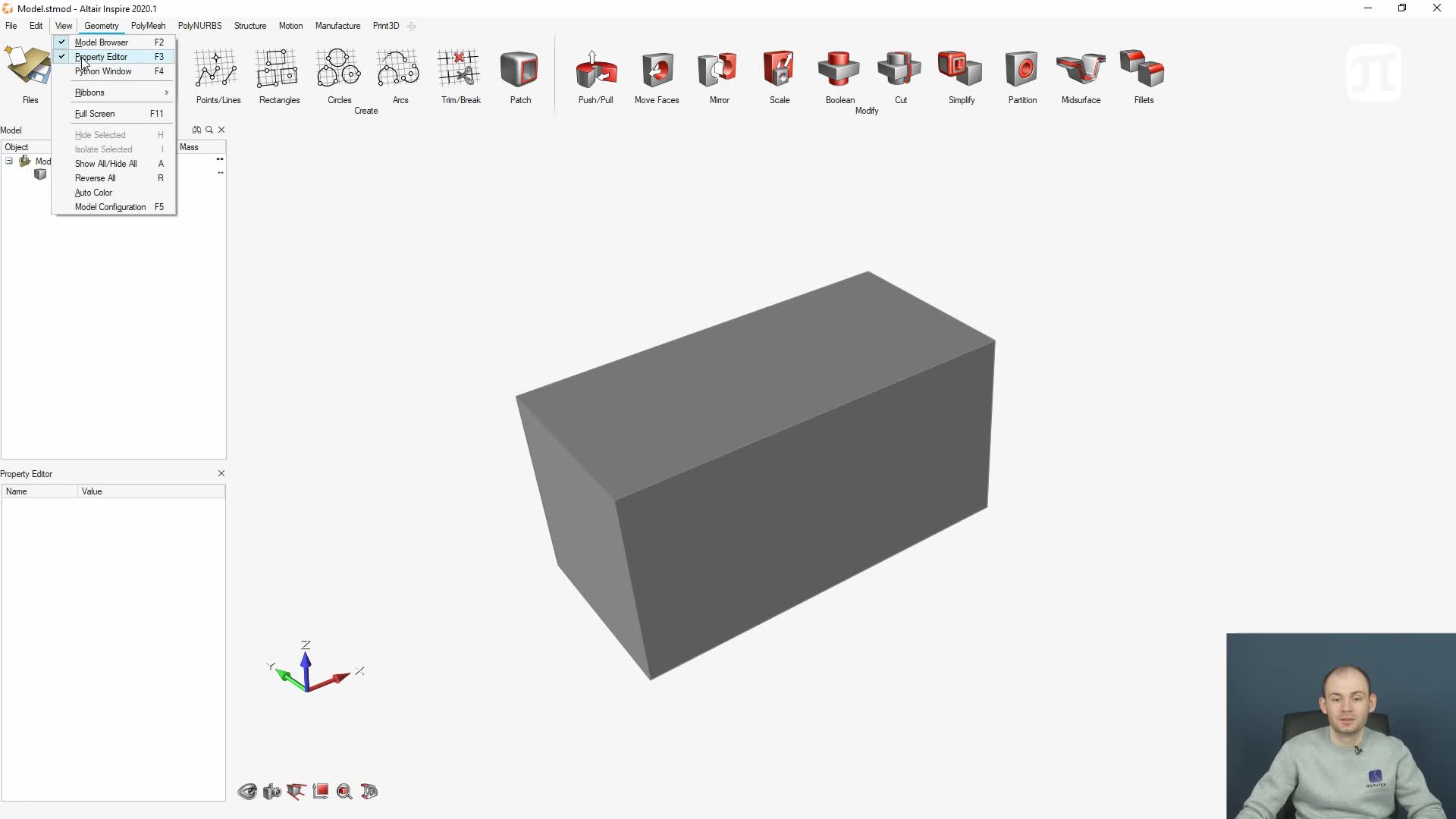Switch to the Motion ribbon tab

(290, 26)
